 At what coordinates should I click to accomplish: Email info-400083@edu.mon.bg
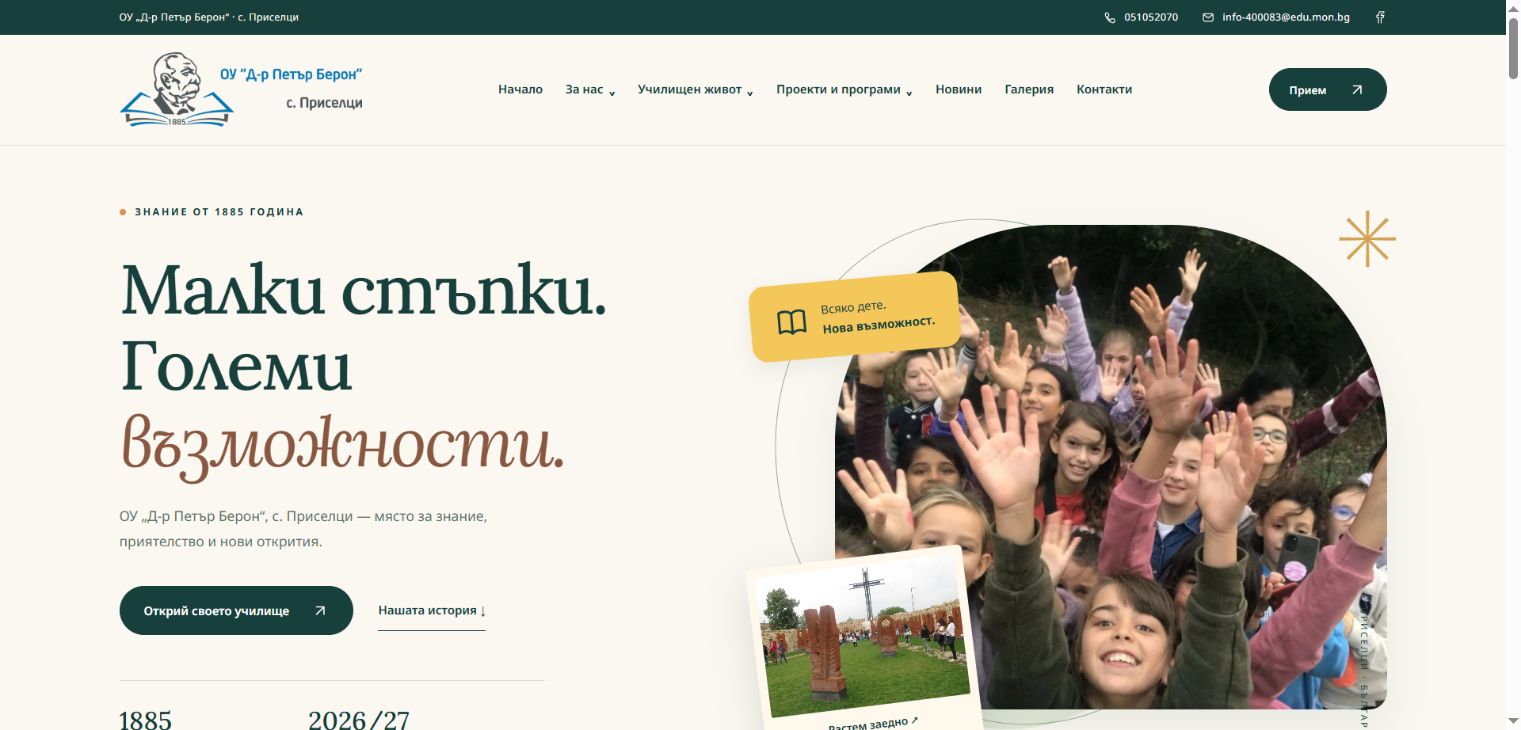tap(1286, 17)
